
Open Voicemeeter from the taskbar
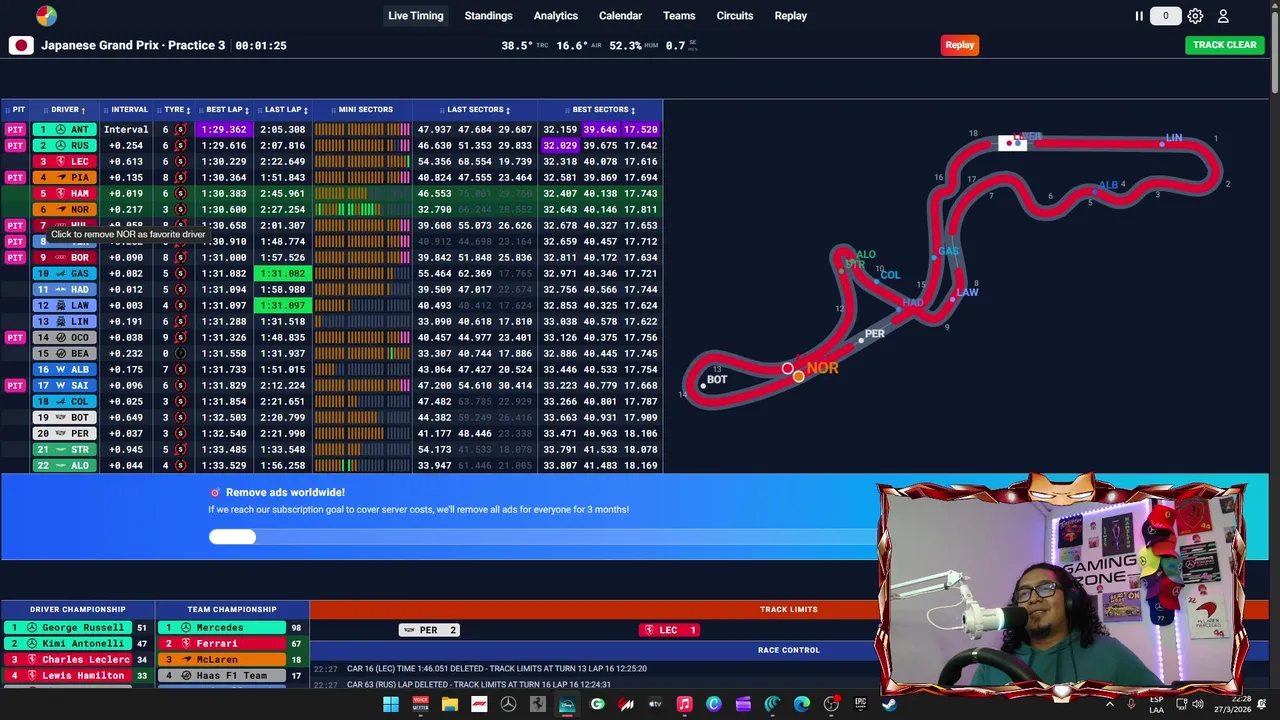421,704
